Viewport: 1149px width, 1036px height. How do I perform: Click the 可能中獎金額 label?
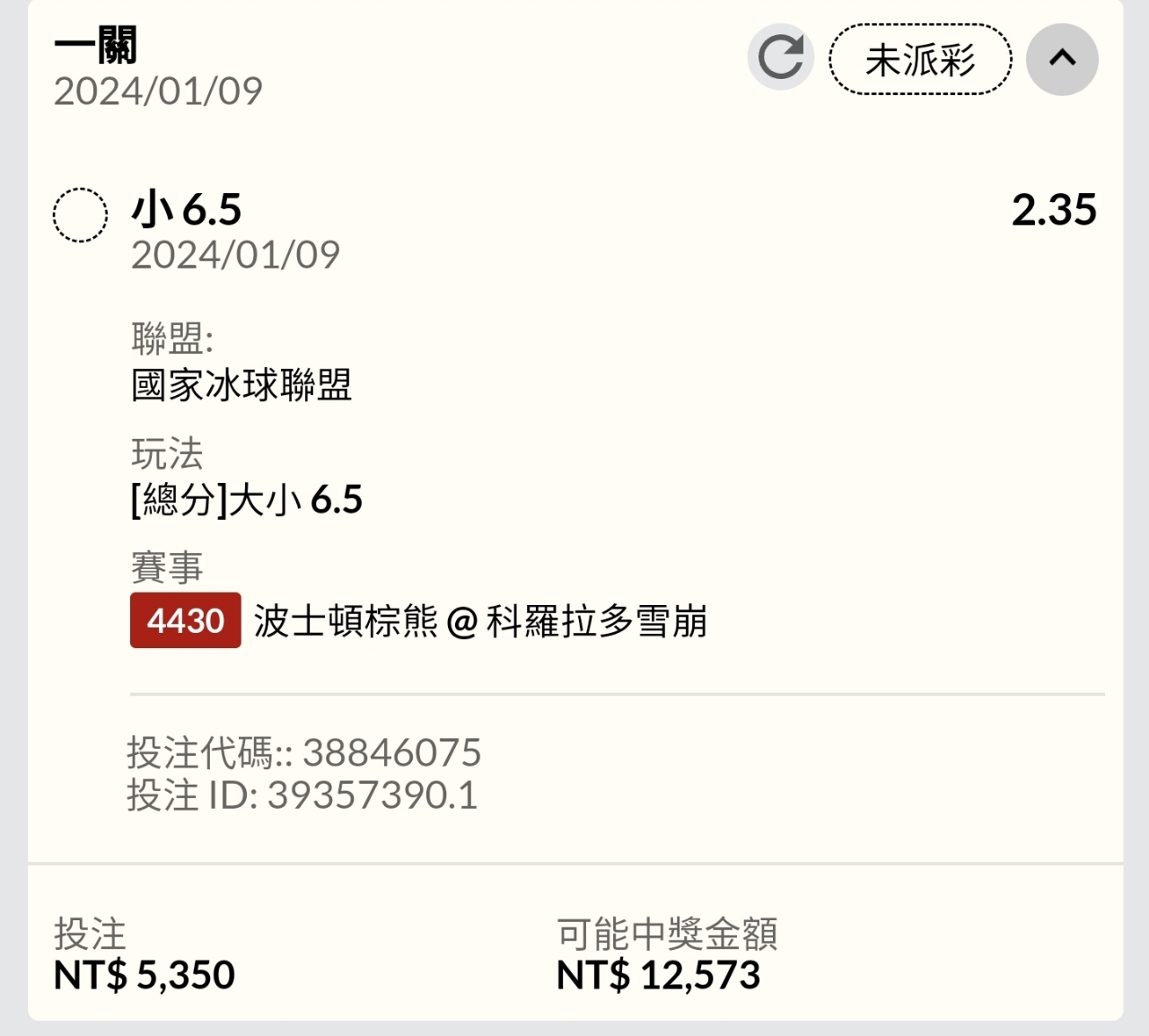(x=667, y=934)
